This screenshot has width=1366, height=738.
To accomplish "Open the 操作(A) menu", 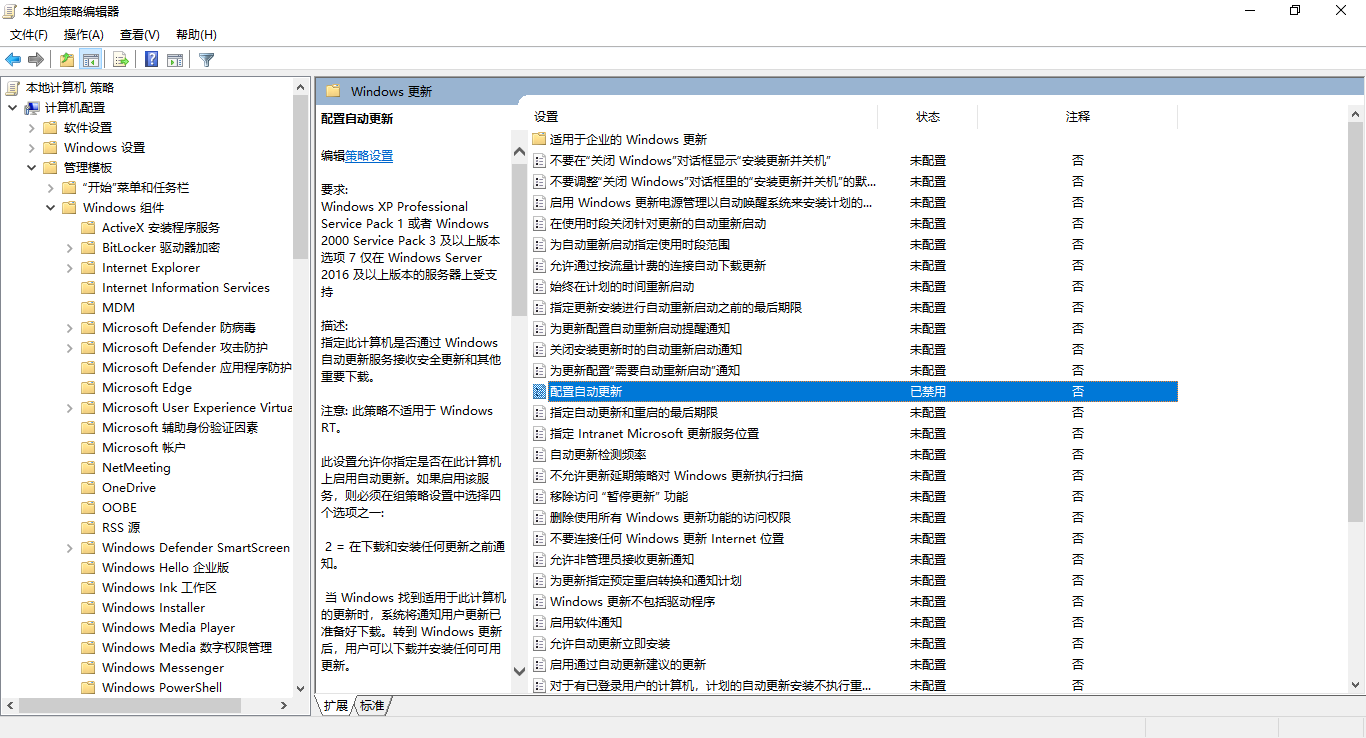I will tap(84, 35).
